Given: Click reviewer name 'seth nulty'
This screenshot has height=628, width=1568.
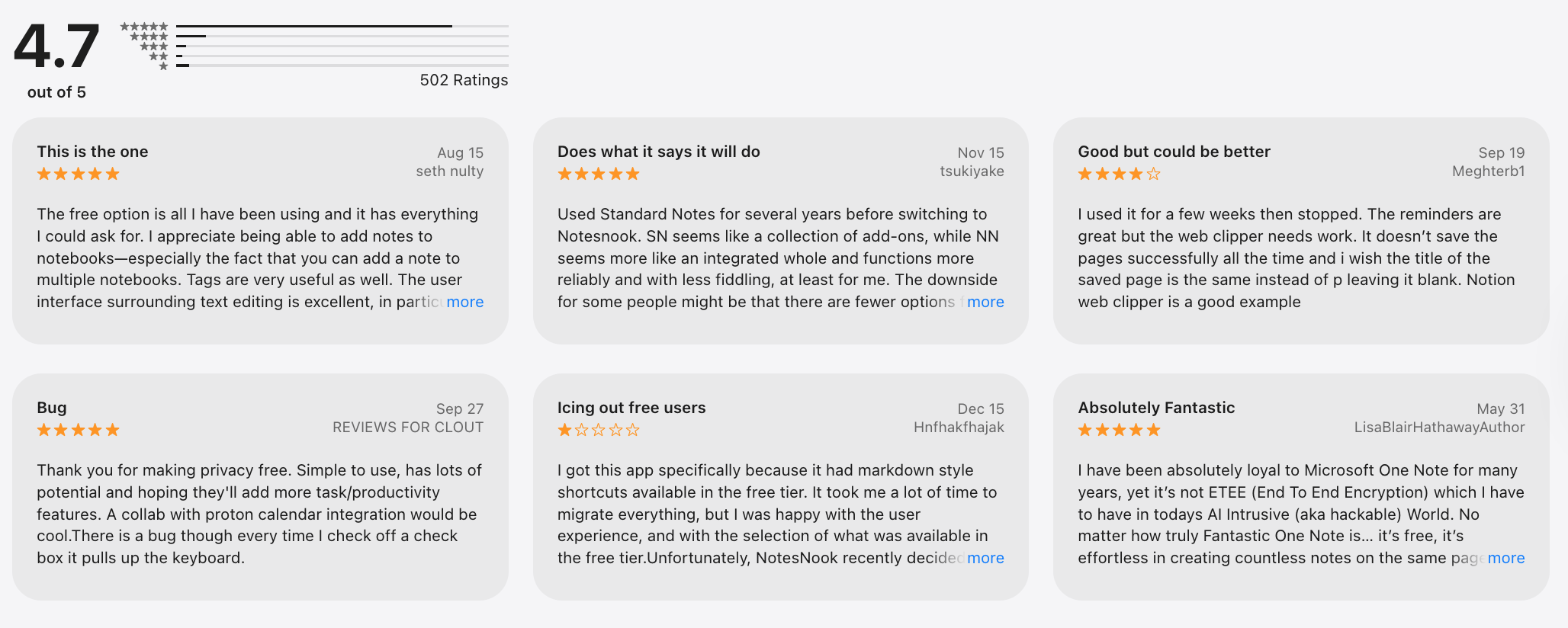Looking at the screenshot, I should pos(448,171).
